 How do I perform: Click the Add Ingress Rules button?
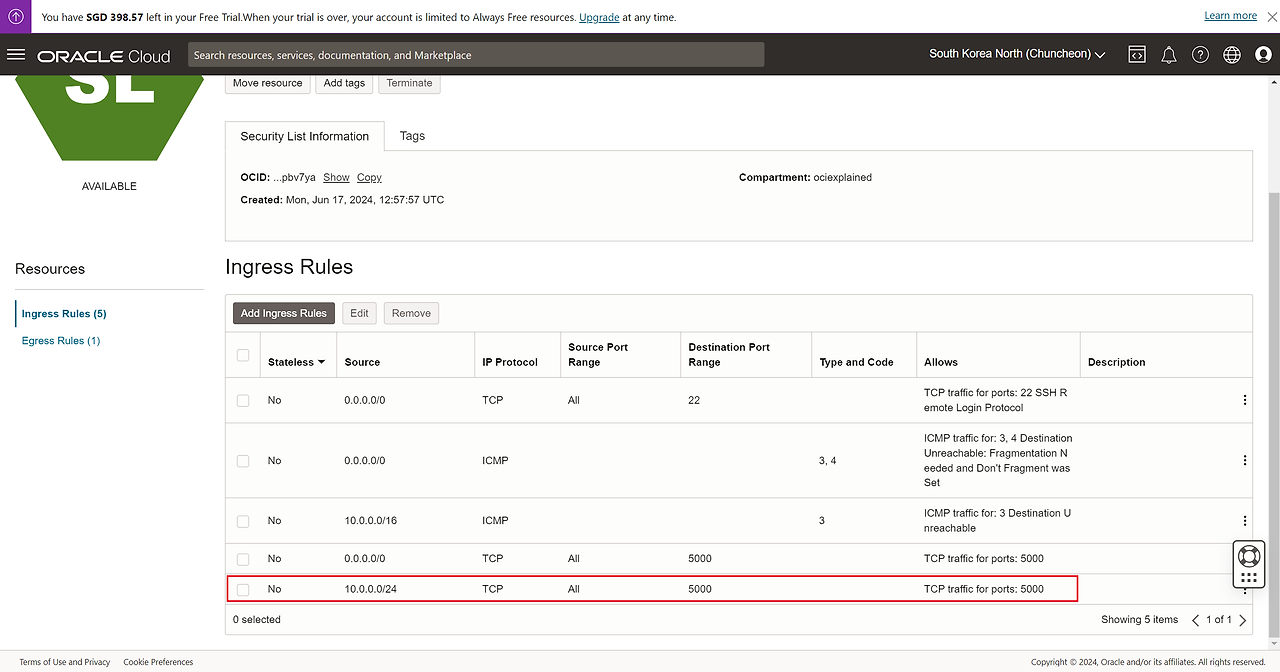(284, 313)
